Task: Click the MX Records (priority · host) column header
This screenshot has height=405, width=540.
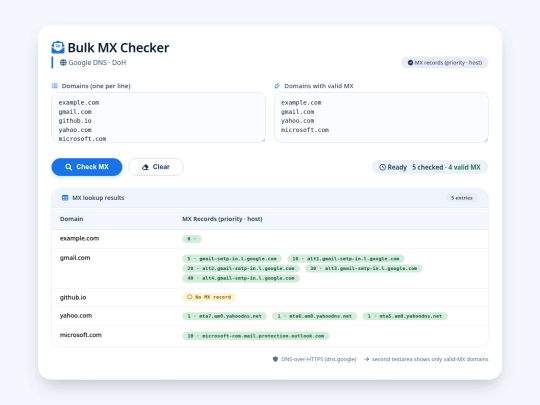Action: click(x=222, y=219)
